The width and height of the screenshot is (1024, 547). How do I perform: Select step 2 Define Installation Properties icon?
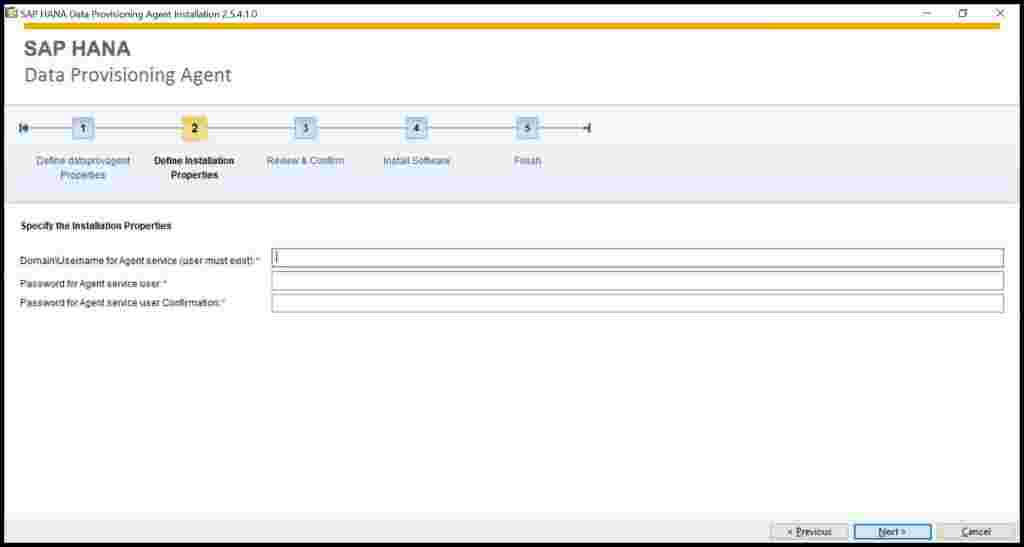[x=195, y=129]
